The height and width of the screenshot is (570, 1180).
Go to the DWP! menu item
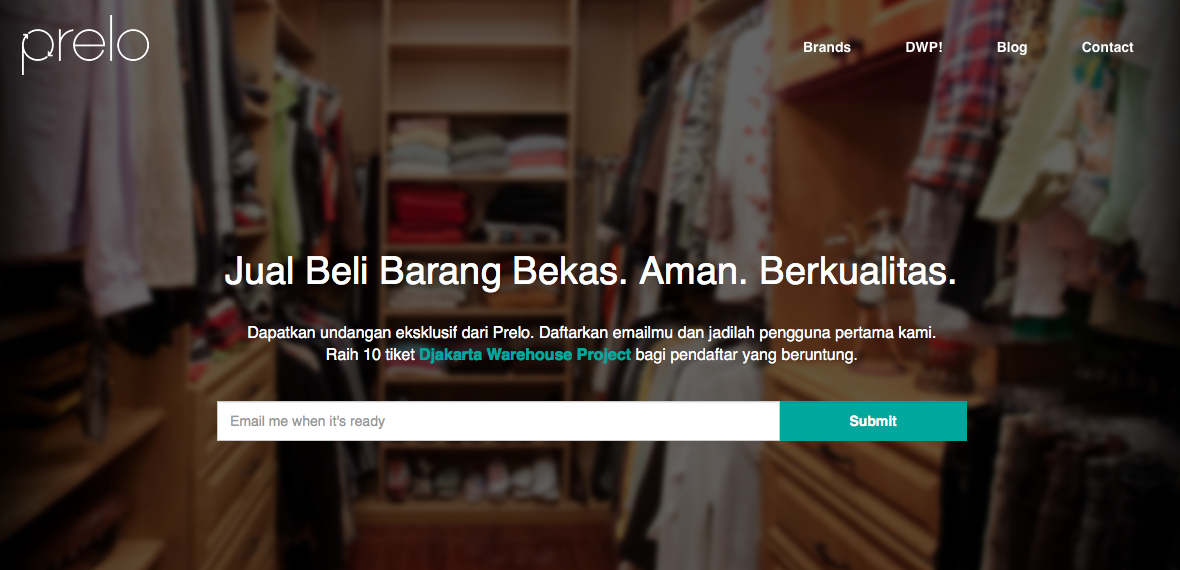923,47
